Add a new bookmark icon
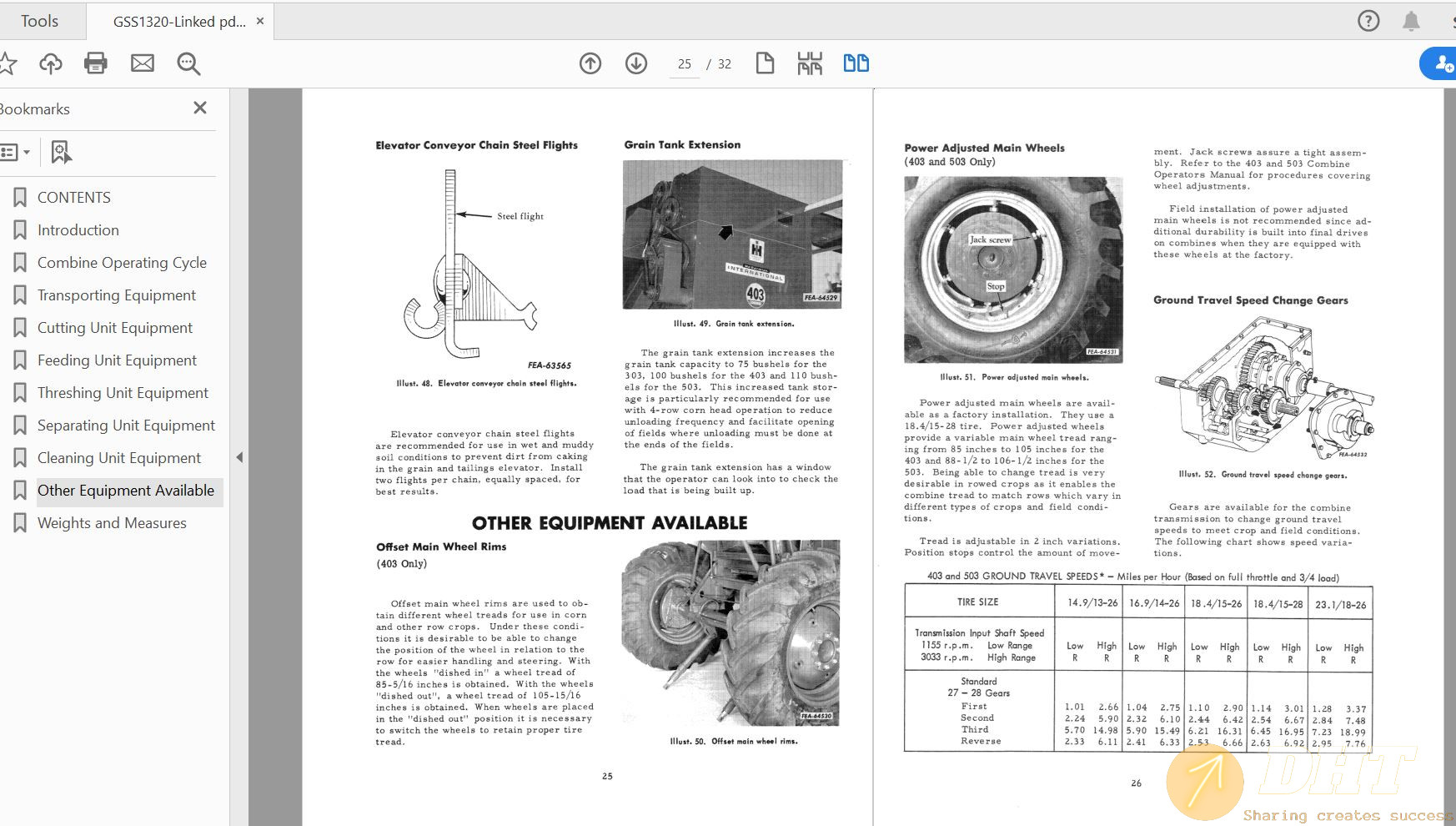The width and height of the screenshot is (1456, 826). [61, 152]
